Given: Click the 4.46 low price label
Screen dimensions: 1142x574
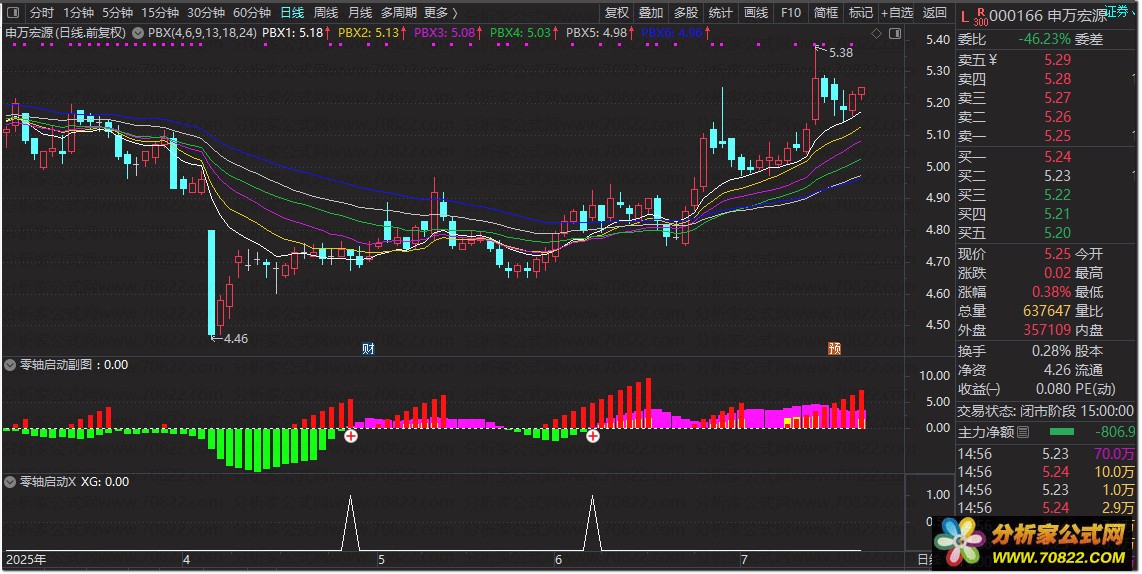Looking at the screenshot, I should [236, 339].
